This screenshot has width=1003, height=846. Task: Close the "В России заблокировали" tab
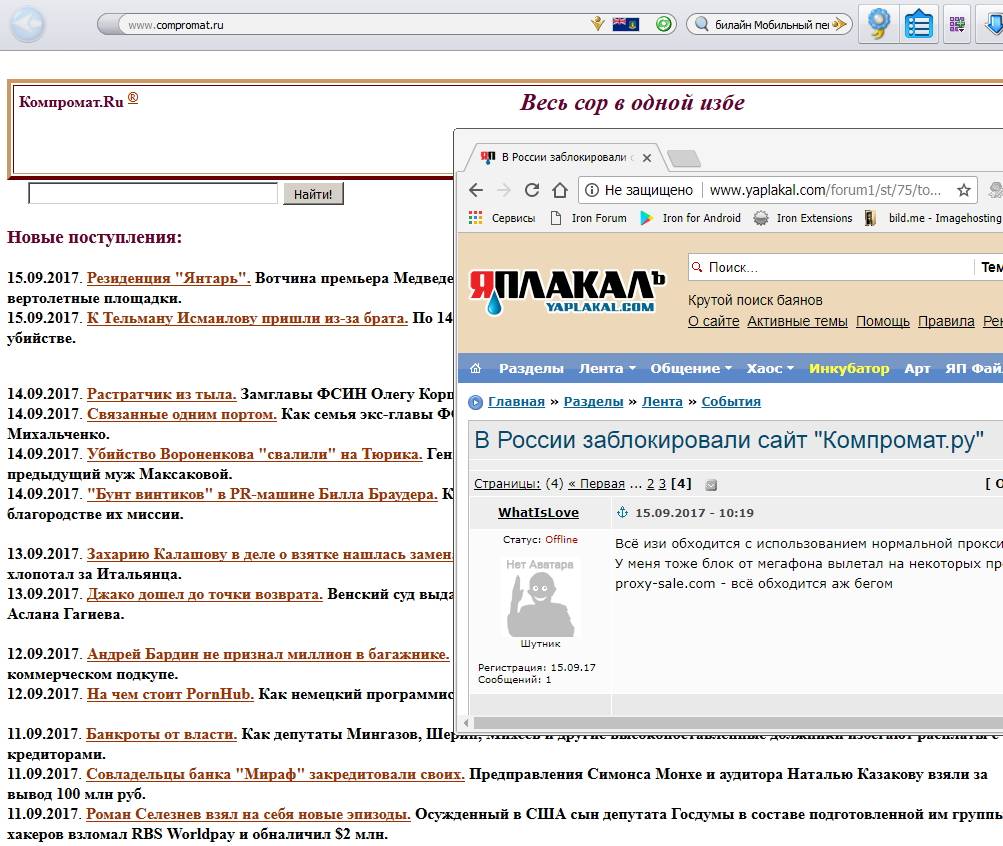tap(647, 158)
